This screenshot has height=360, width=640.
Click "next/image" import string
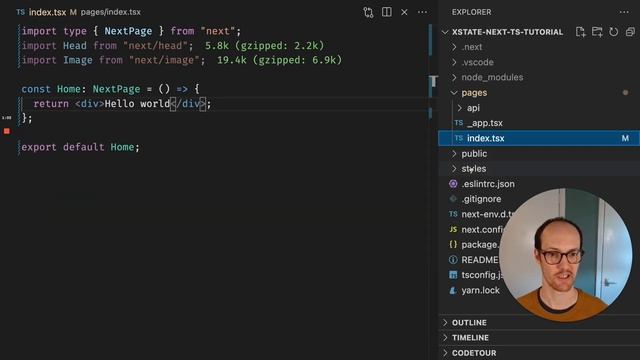click(x=164, y=60)
